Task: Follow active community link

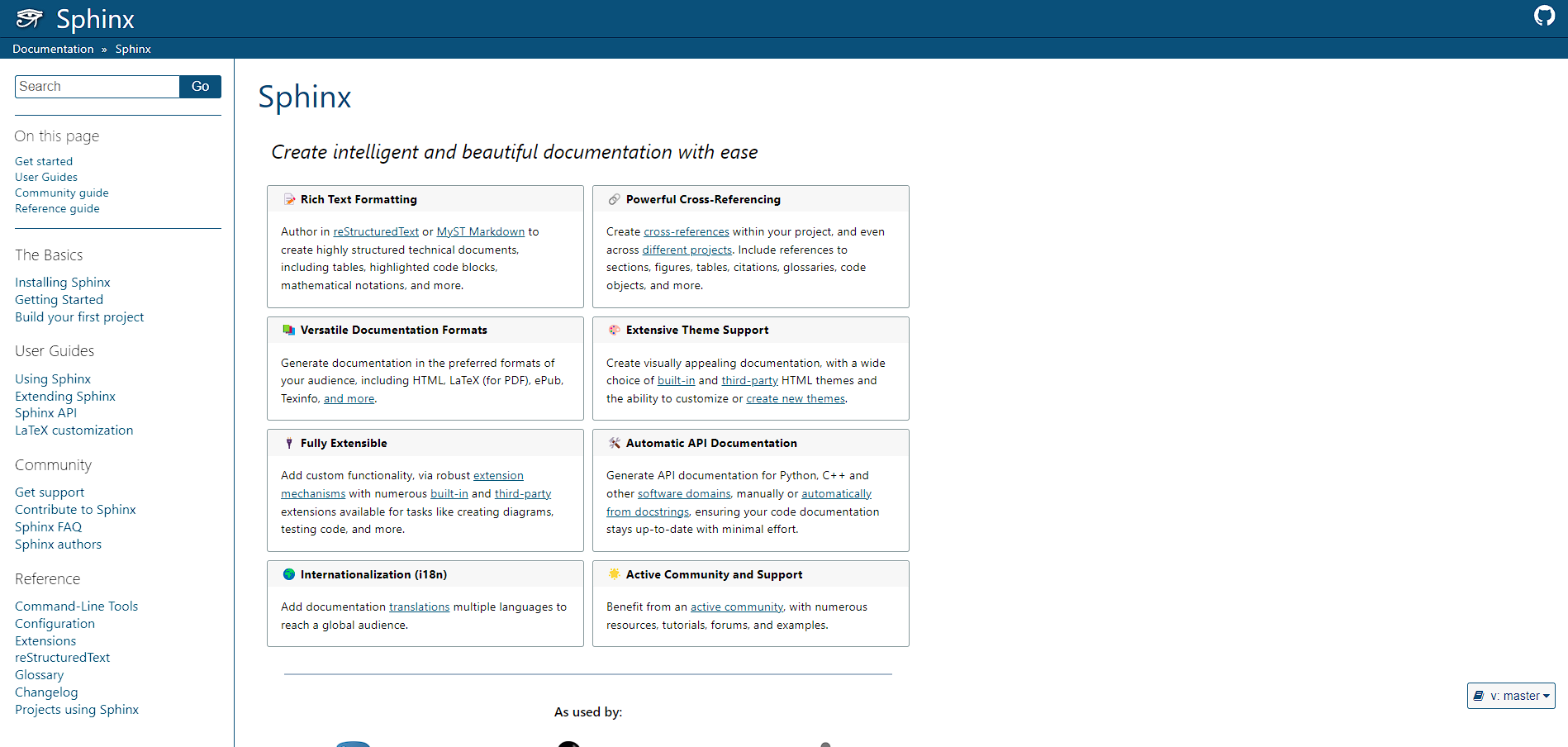Action: 737,607
